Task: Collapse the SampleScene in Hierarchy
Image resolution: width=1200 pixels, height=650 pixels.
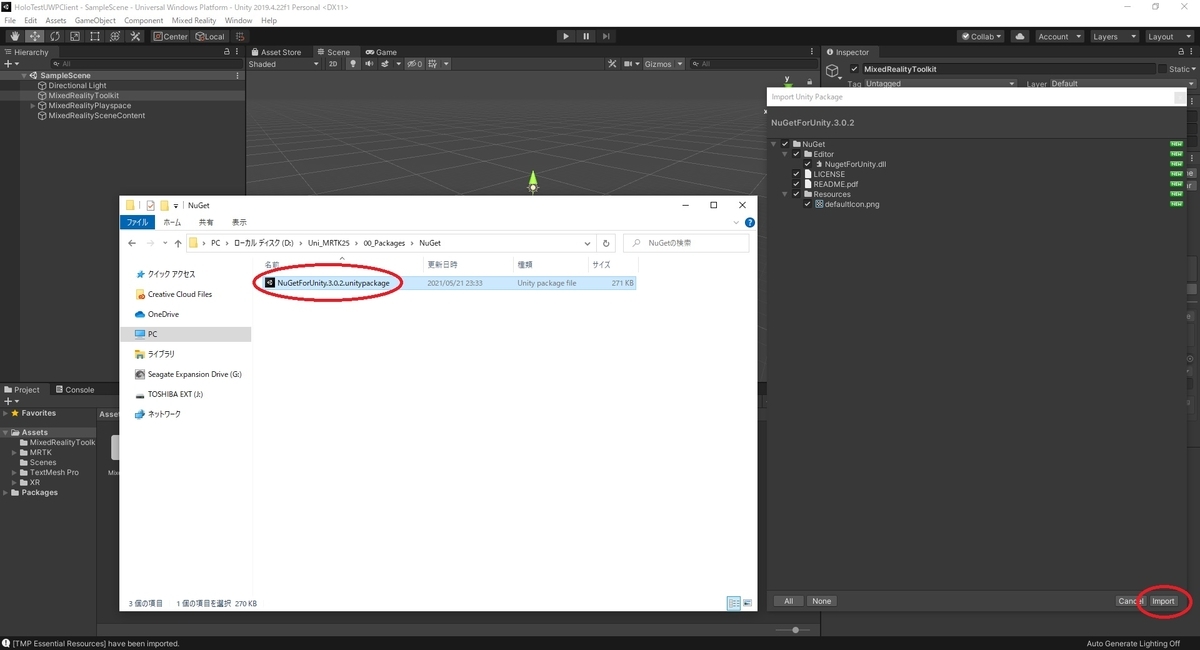Action: click(x=24, y=76)
